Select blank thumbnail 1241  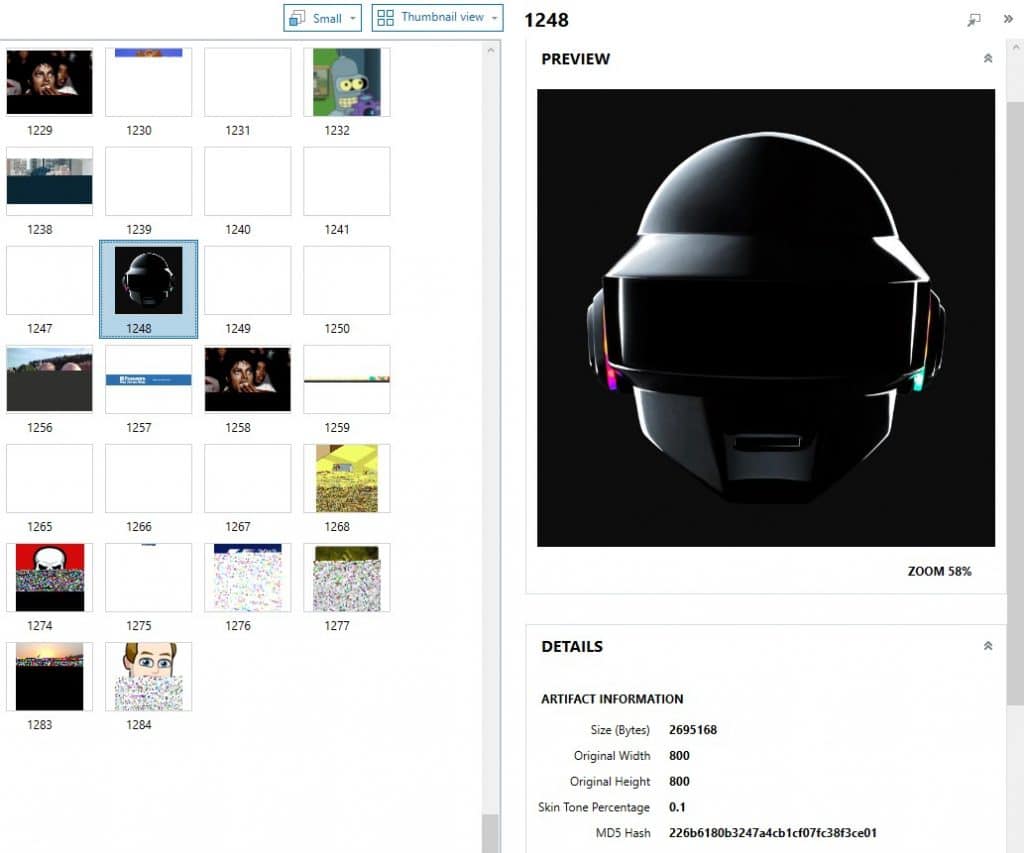pos(347,181)
